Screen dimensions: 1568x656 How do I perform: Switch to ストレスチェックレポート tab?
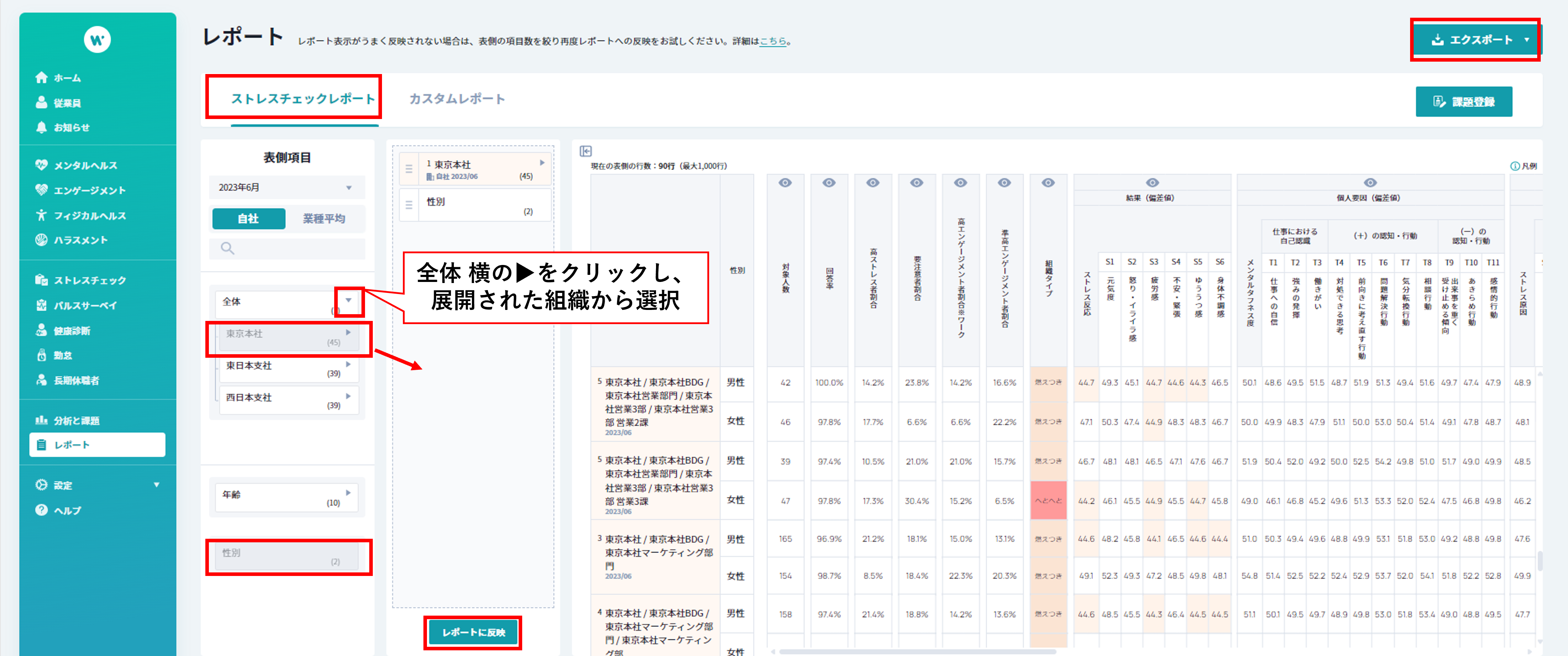click(303, 99)
